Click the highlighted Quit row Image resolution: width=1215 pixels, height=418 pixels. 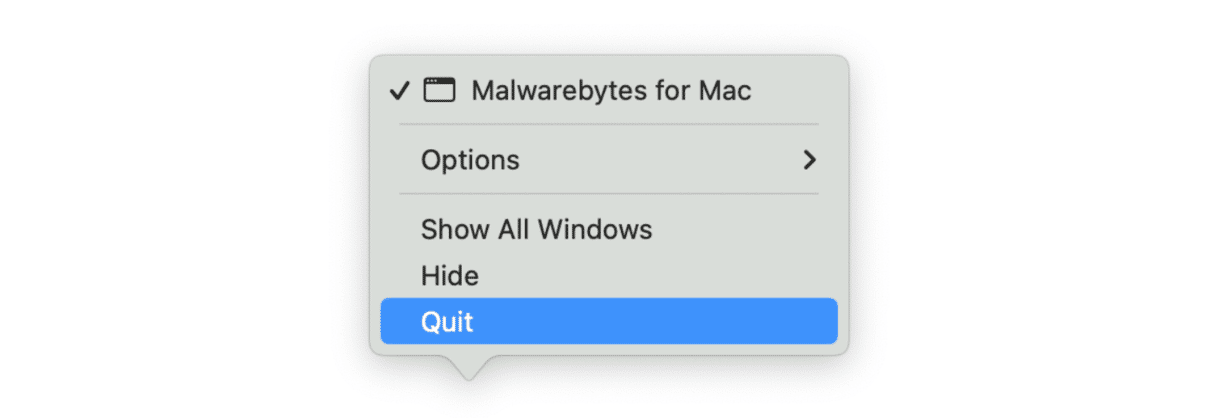click(x=608, y=322)
